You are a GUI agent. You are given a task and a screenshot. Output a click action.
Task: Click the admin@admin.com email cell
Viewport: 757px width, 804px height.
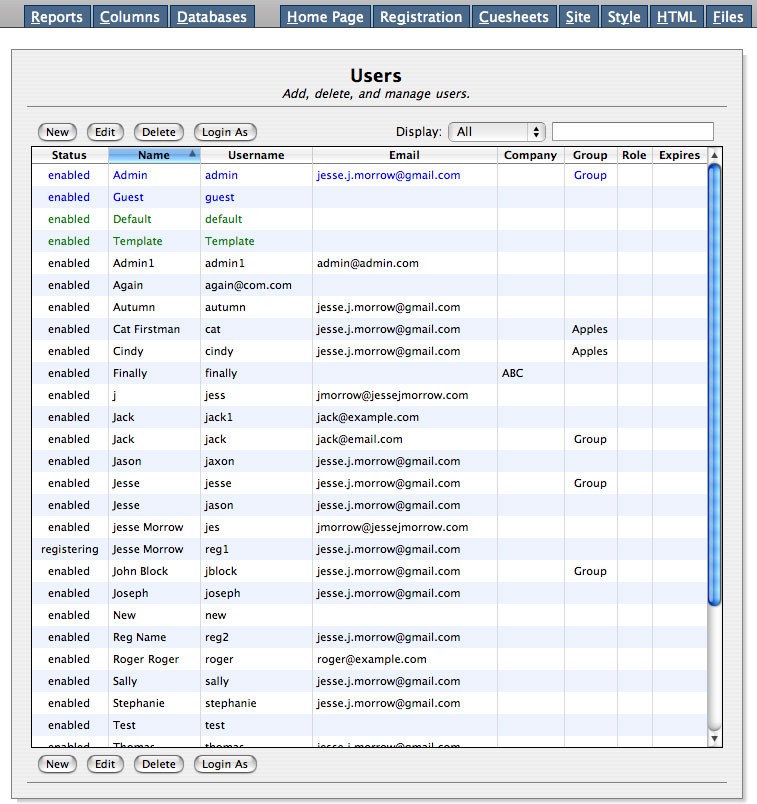click(x=368, y=264)
